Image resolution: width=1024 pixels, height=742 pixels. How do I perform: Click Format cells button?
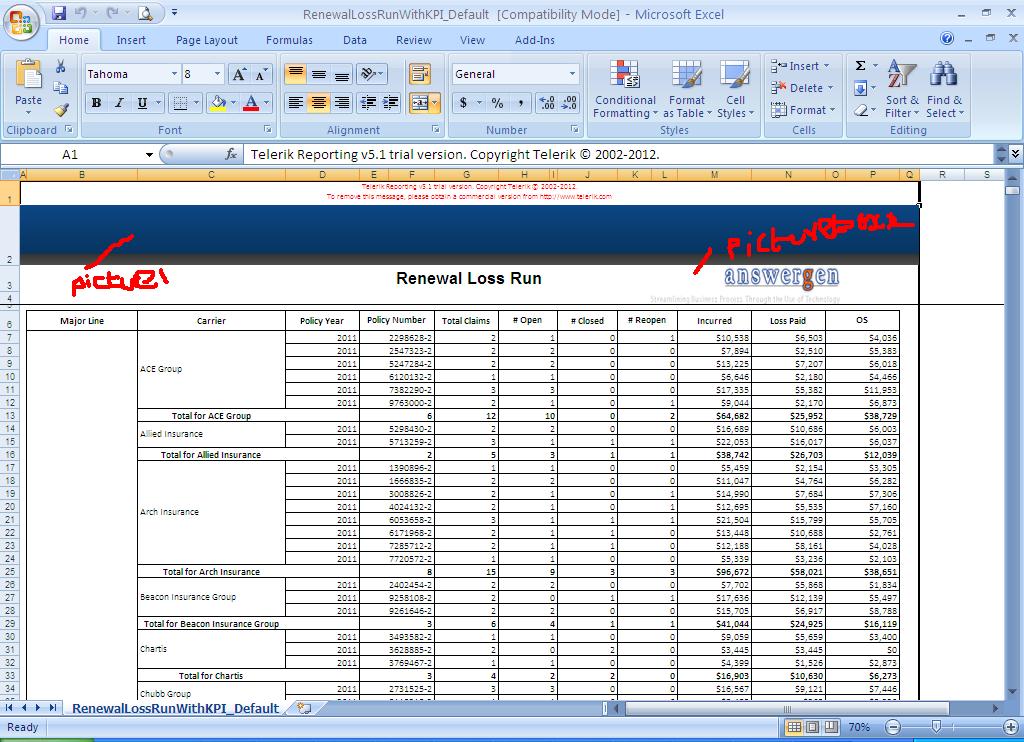coord(803,110)
